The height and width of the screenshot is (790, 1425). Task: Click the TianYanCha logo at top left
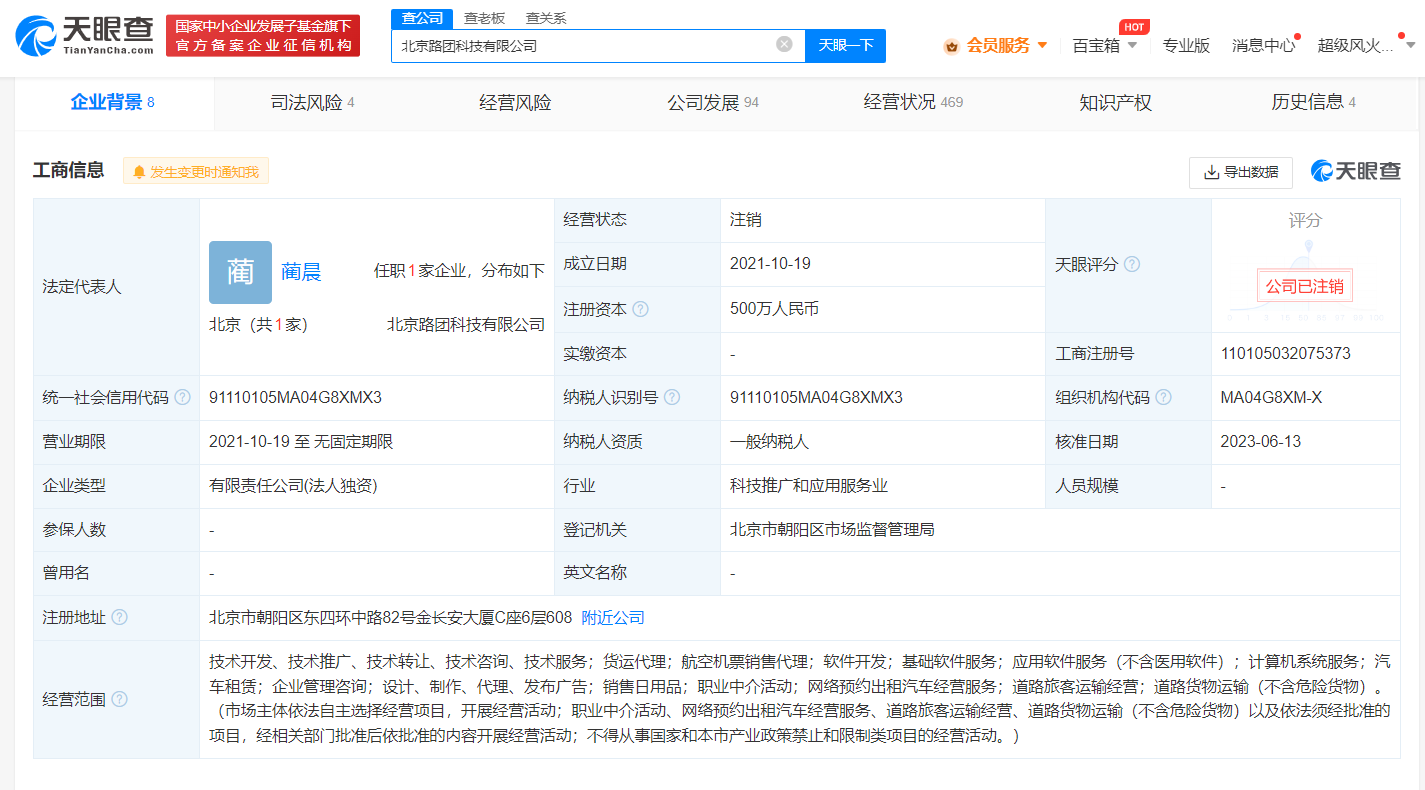[85, 35]
